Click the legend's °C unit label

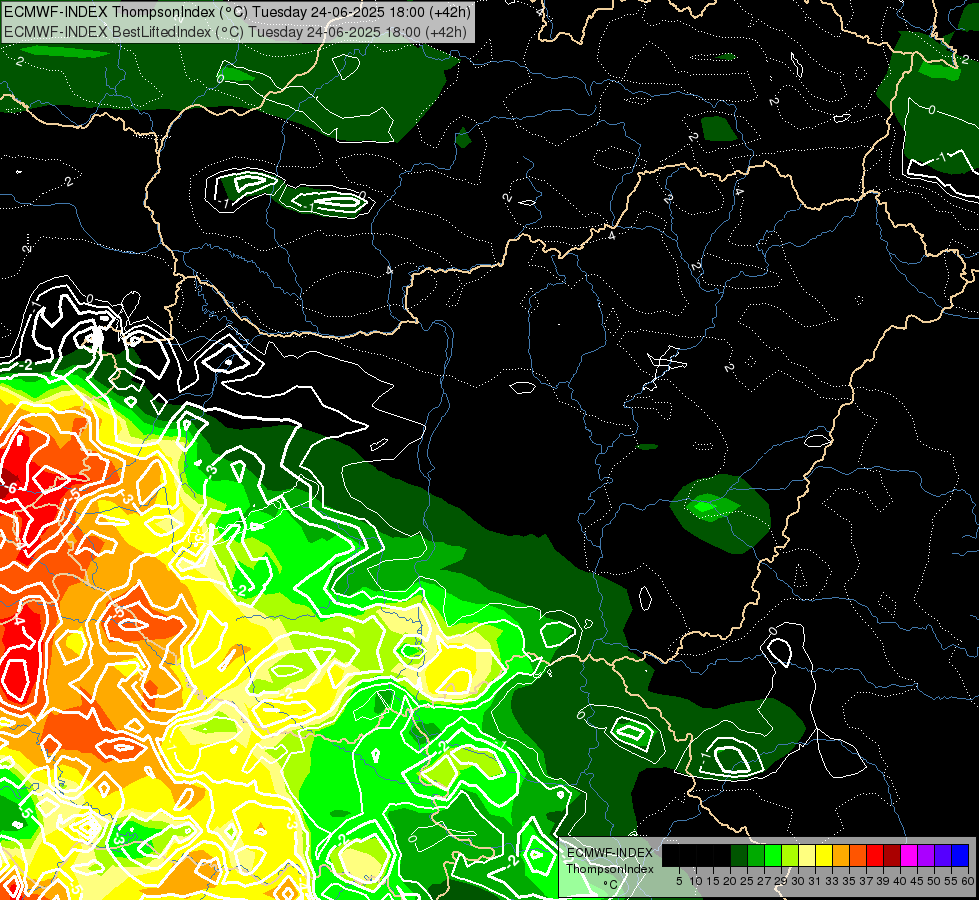[x=611, y=884]
